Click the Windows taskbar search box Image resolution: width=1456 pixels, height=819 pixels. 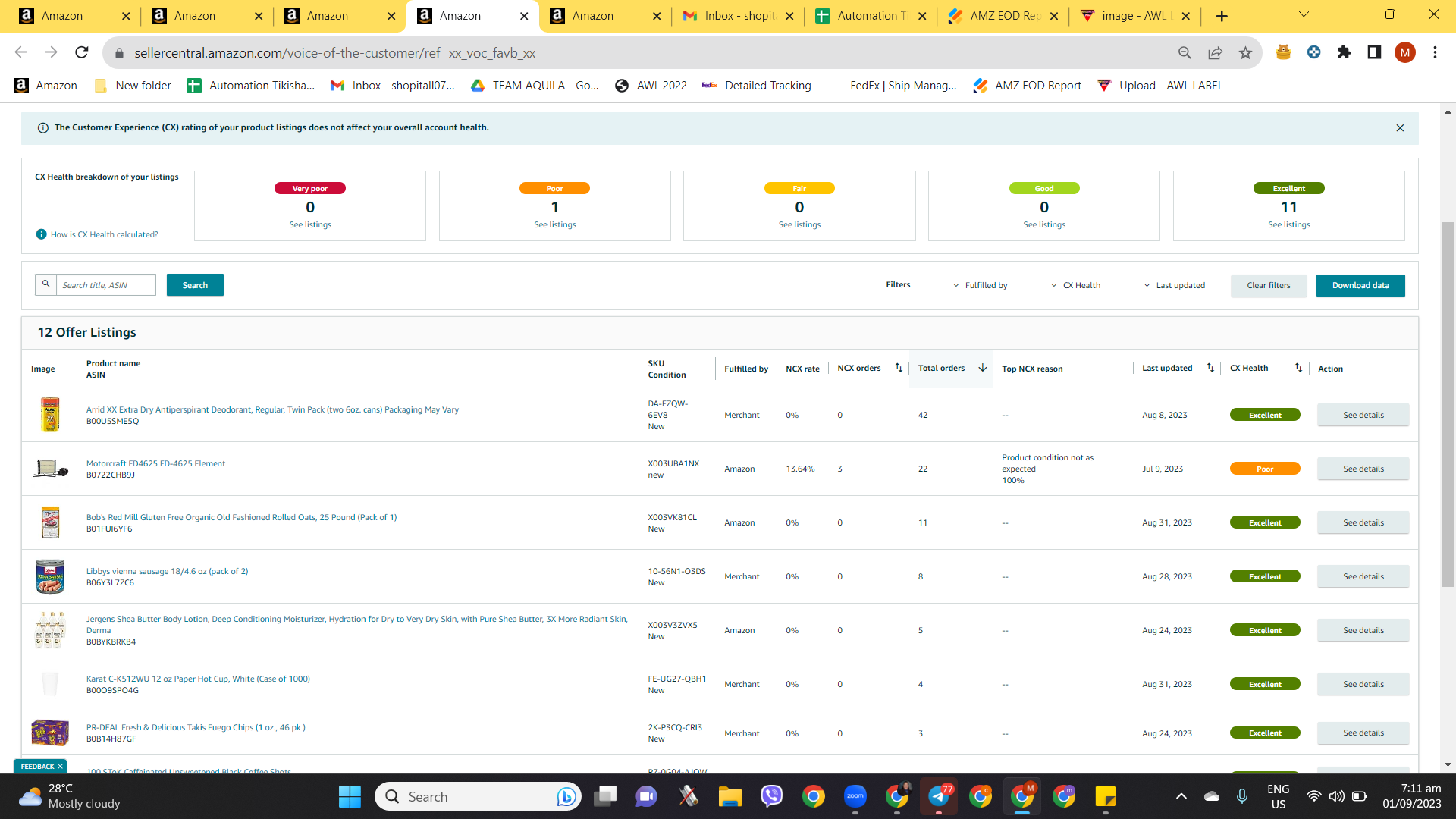point(478,797)
